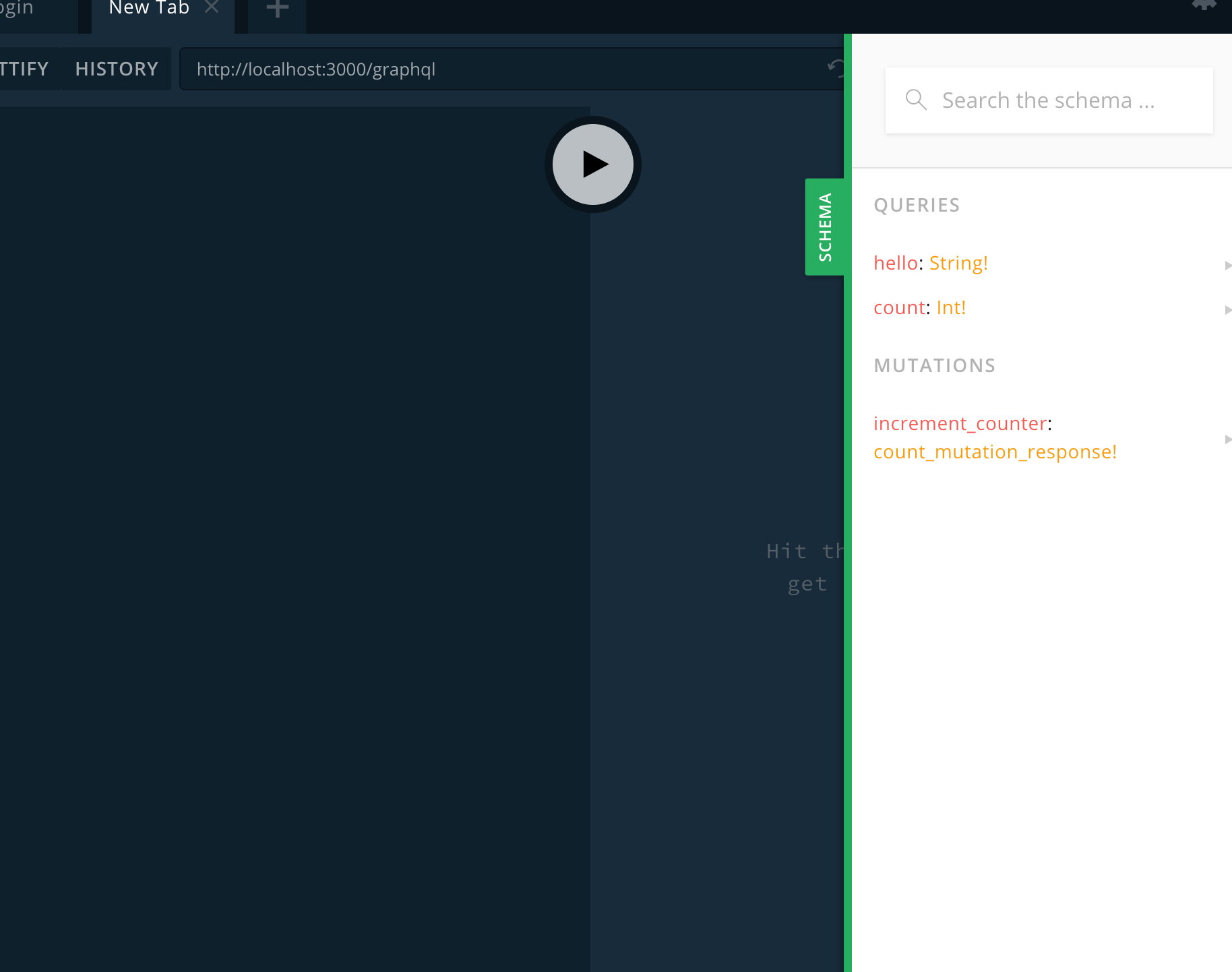Close the New Tab tab
Image resolution: width=1232 pixels, height=972 pixels.
(212, 7)
